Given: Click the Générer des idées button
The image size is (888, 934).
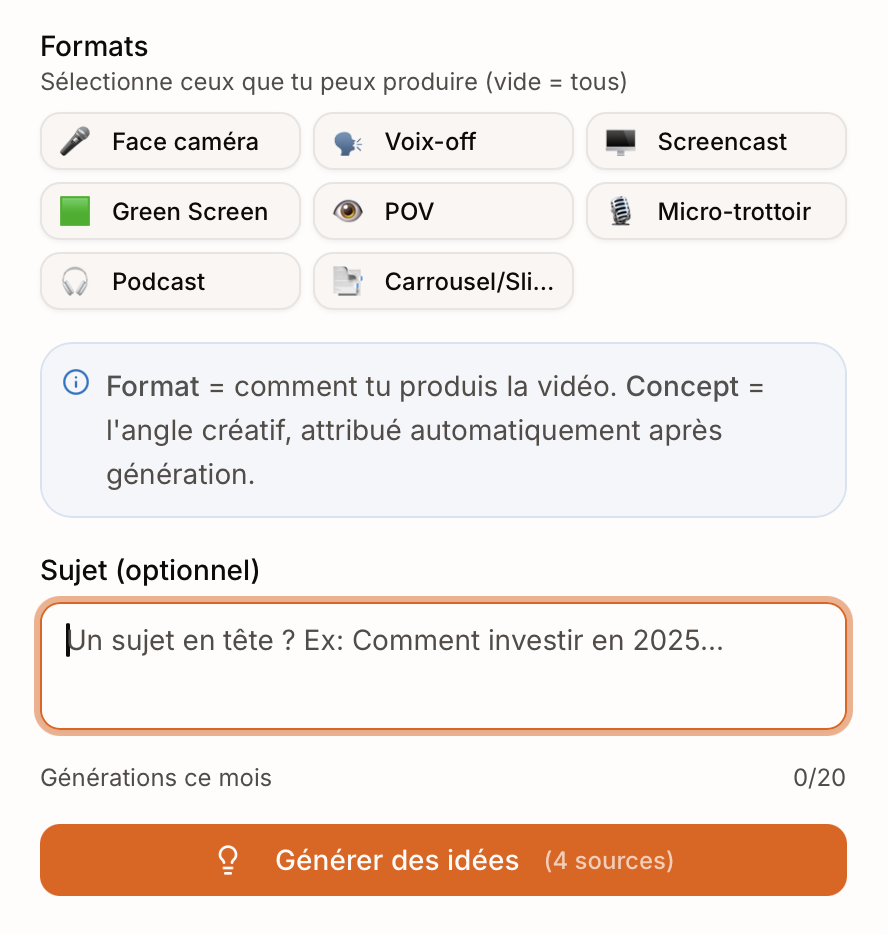Looking at the screenshot, I should pos(443,860).
